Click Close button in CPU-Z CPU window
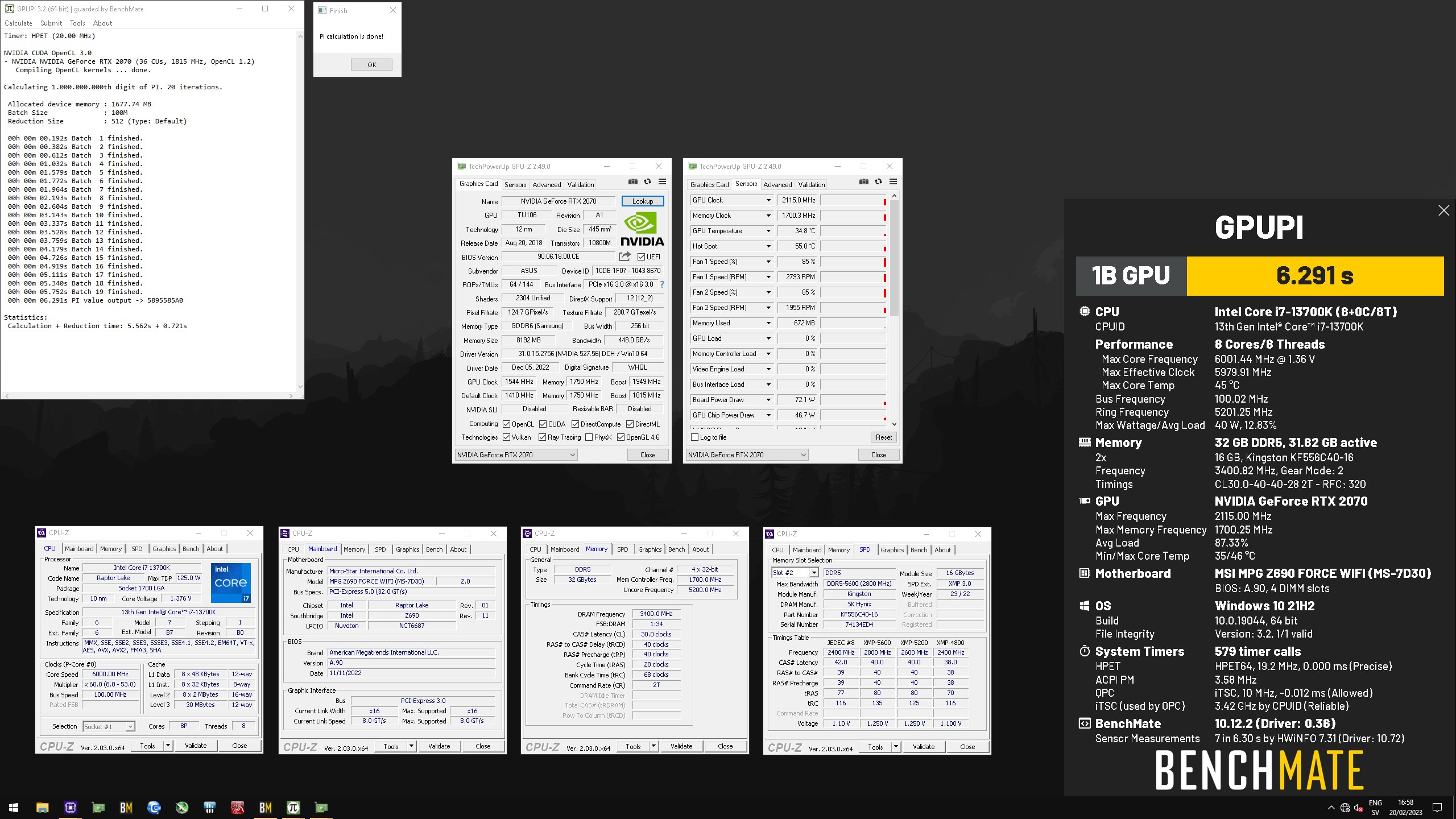Image resolution: width=1456 pixels, height=819 pixels. pyautogui.click(x=239, y=746)
